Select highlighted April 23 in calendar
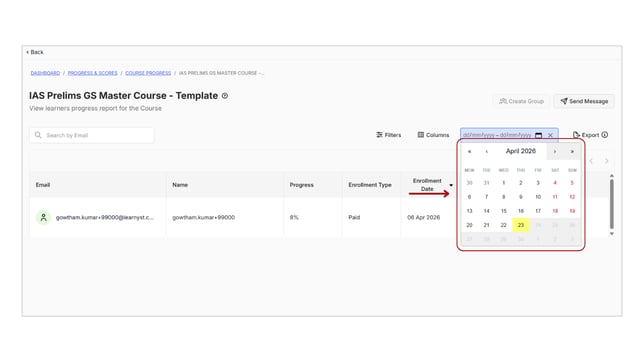 [x=521, y=225]
